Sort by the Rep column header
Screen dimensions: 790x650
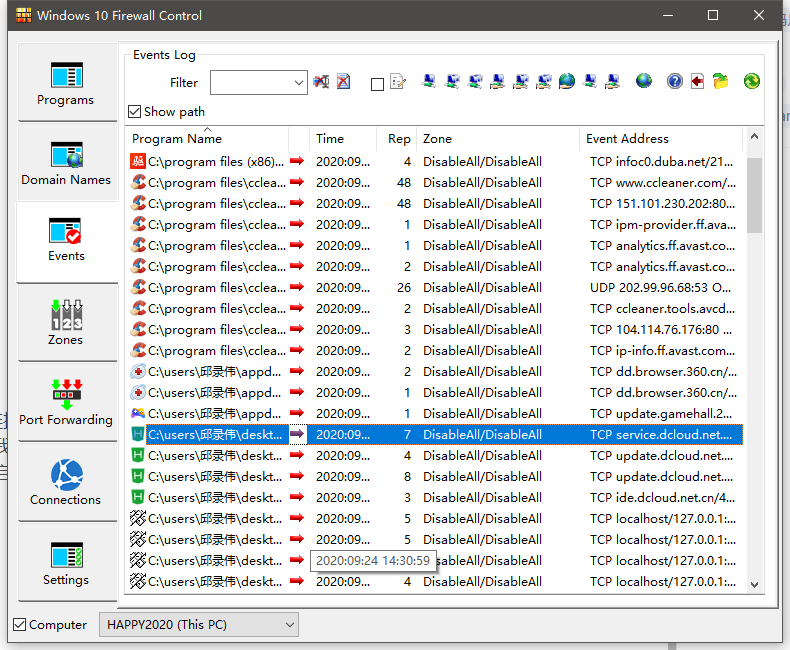[397, 139]
